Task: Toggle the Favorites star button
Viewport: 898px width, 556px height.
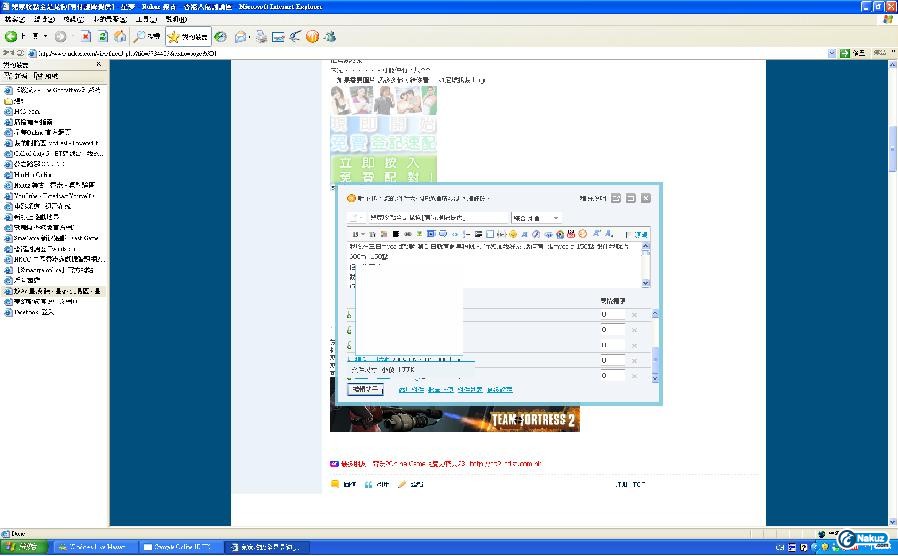Action: (x=187, y=36)
